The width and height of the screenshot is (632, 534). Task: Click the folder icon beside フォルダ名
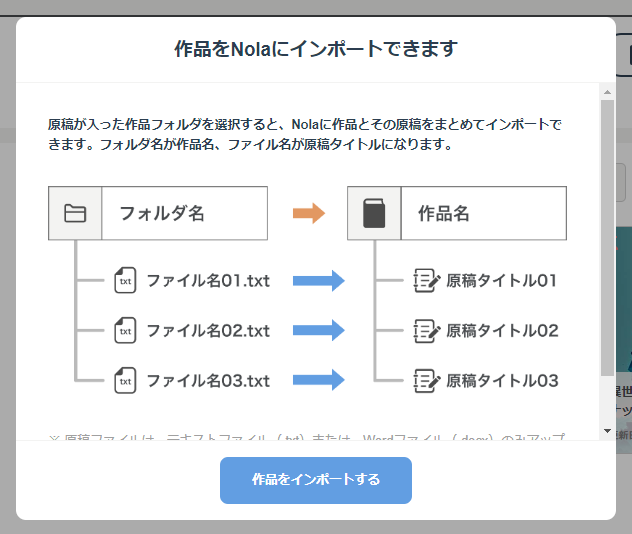point(75,213)
